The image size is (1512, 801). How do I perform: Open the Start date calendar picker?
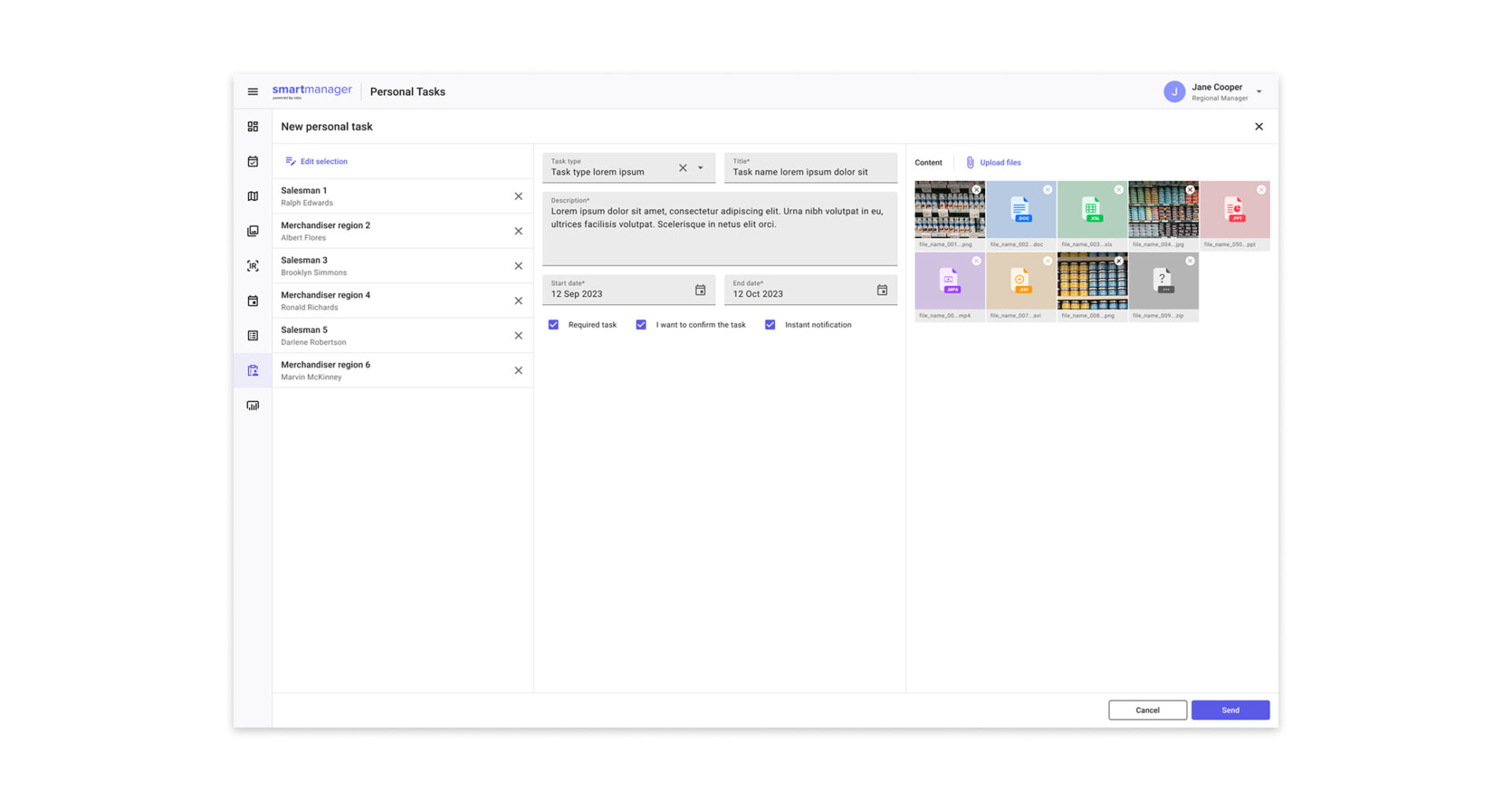(x=700, y=291)
